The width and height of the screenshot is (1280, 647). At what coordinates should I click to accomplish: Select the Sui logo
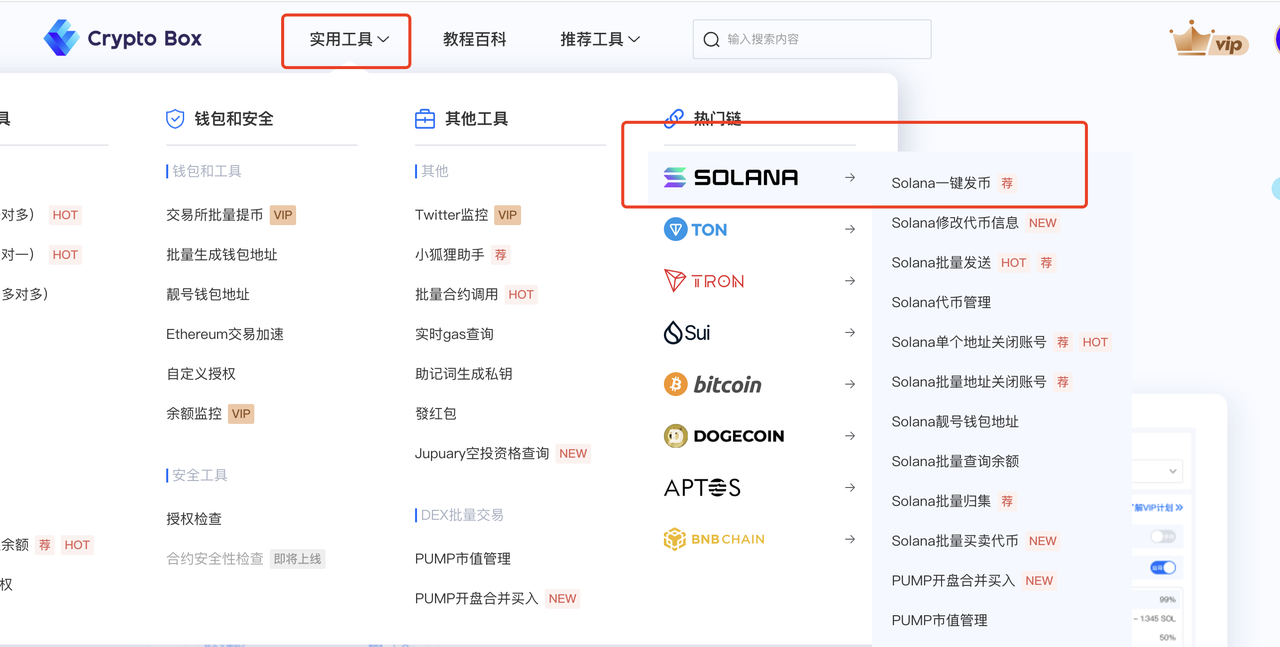(687, 333)
